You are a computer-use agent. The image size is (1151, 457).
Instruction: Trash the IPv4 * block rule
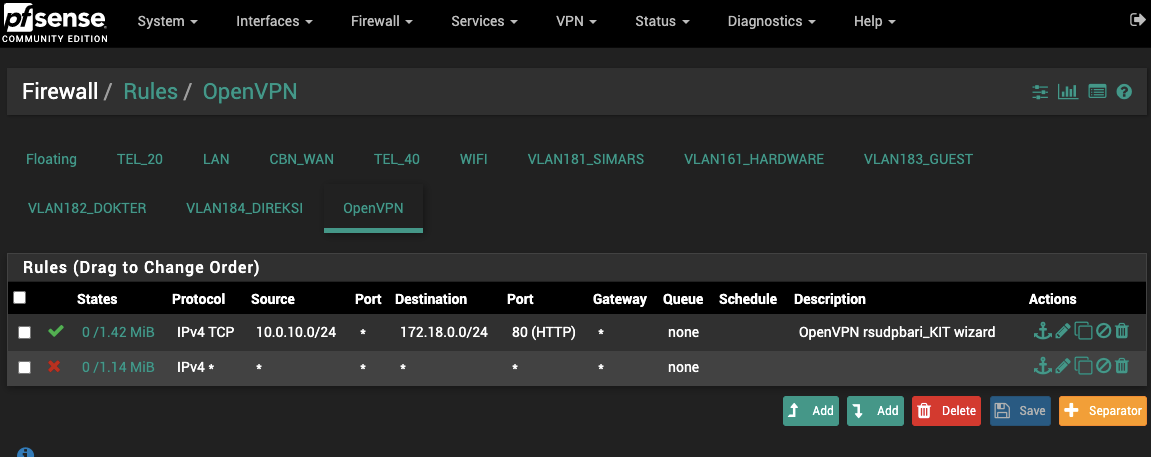(x=1122, y=366)
